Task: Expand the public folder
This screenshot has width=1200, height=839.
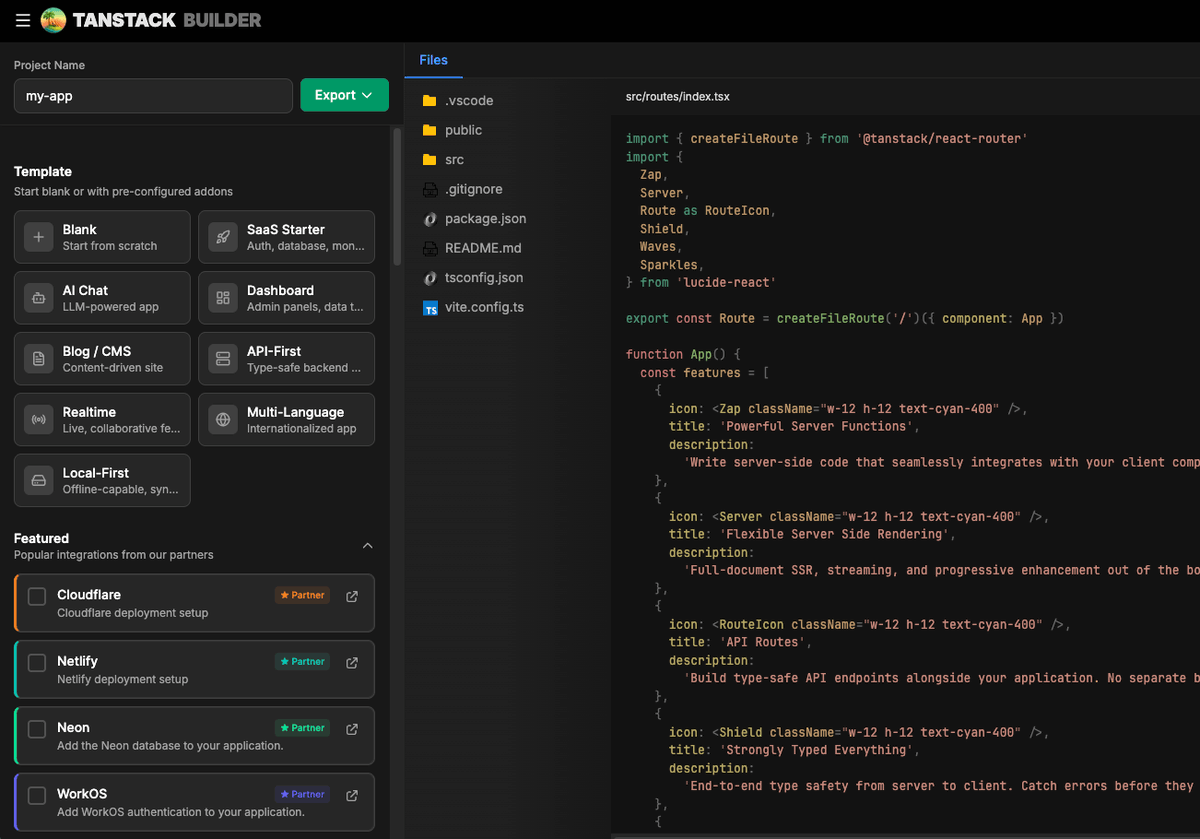Action: point(452,130)
